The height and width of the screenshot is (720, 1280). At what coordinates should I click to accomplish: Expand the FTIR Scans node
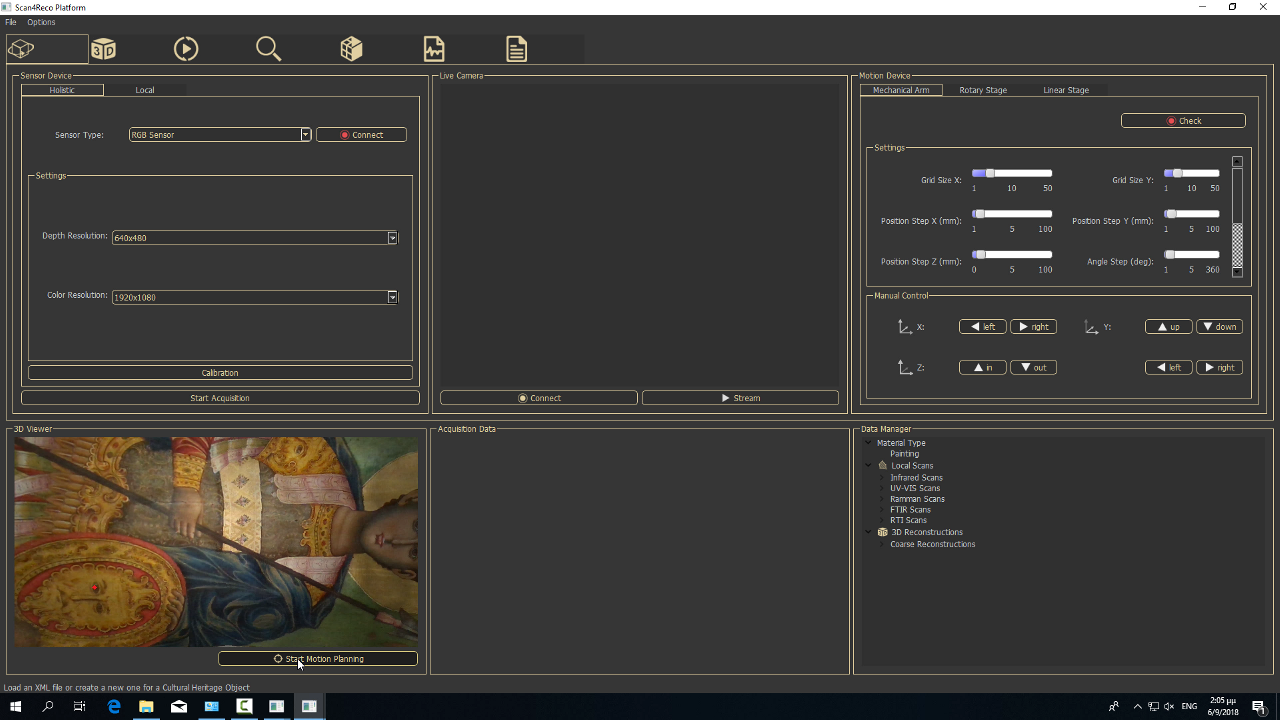[882, 510]
